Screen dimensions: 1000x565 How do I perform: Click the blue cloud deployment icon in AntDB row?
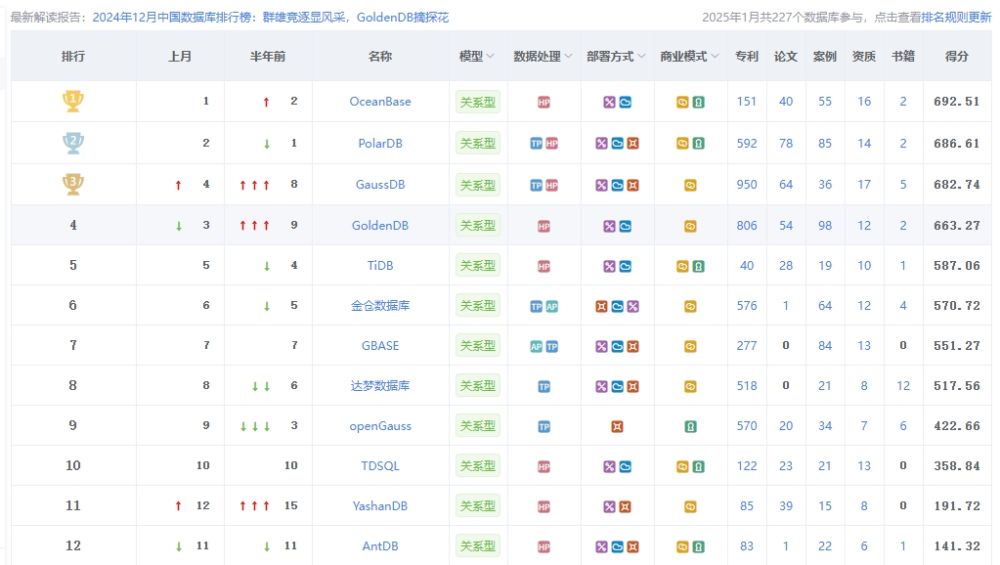click(617, 547)
